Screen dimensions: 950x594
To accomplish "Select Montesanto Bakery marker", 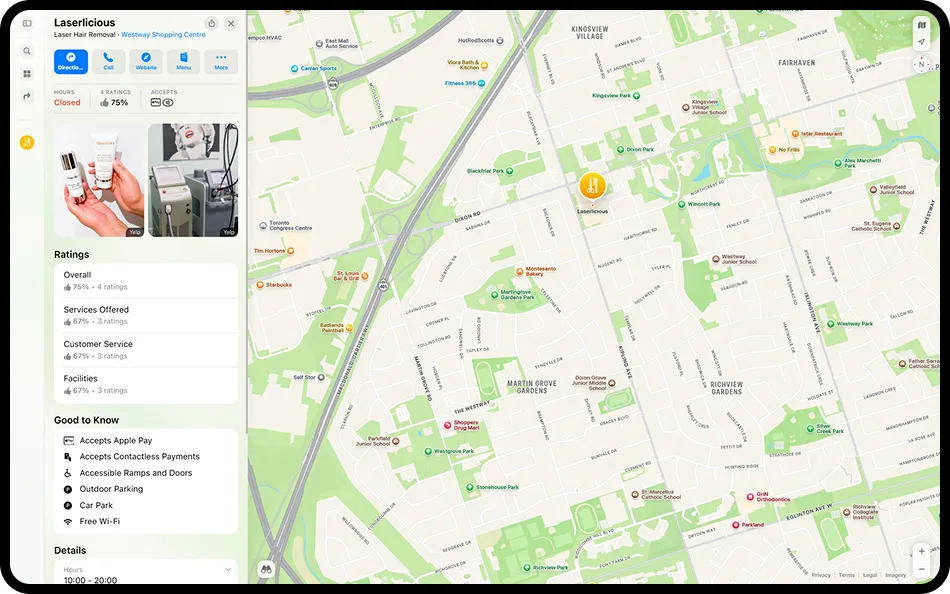I will coord(519,271).
